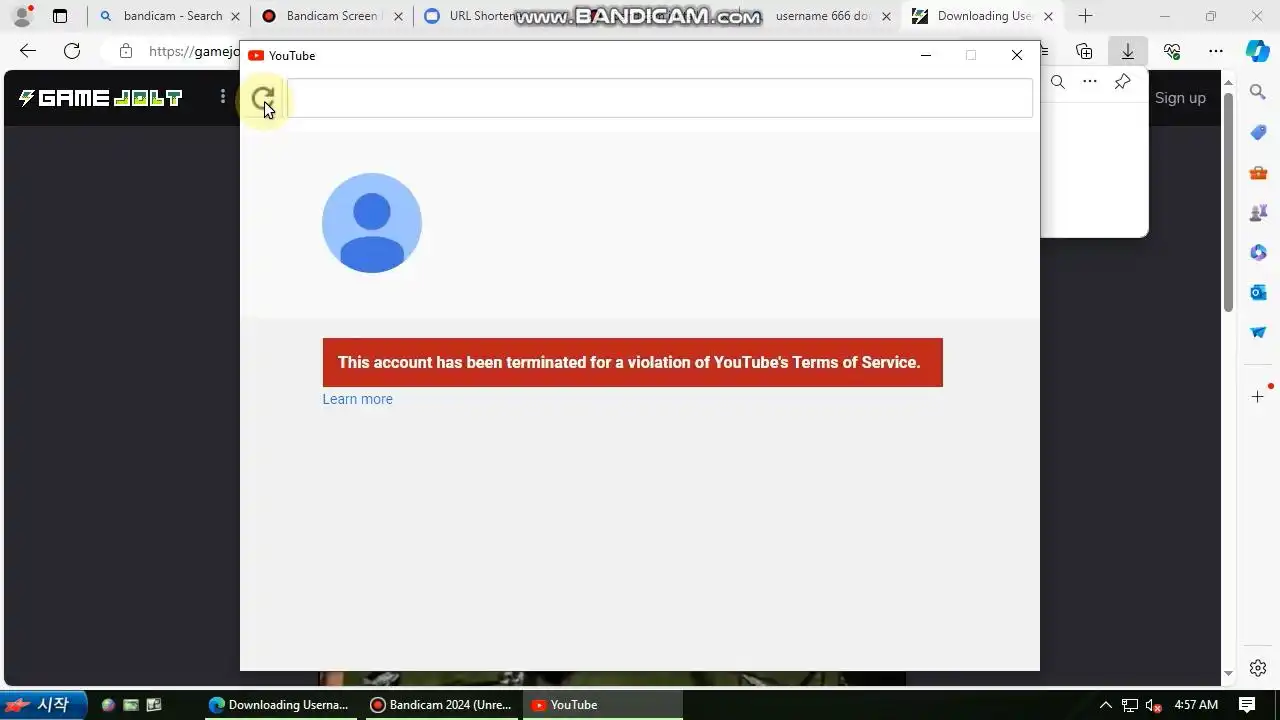Minimize the YouTube popup window
The width and height of the screenshot is (1280, 720).
pyautogui.click(x=926, y=55)
